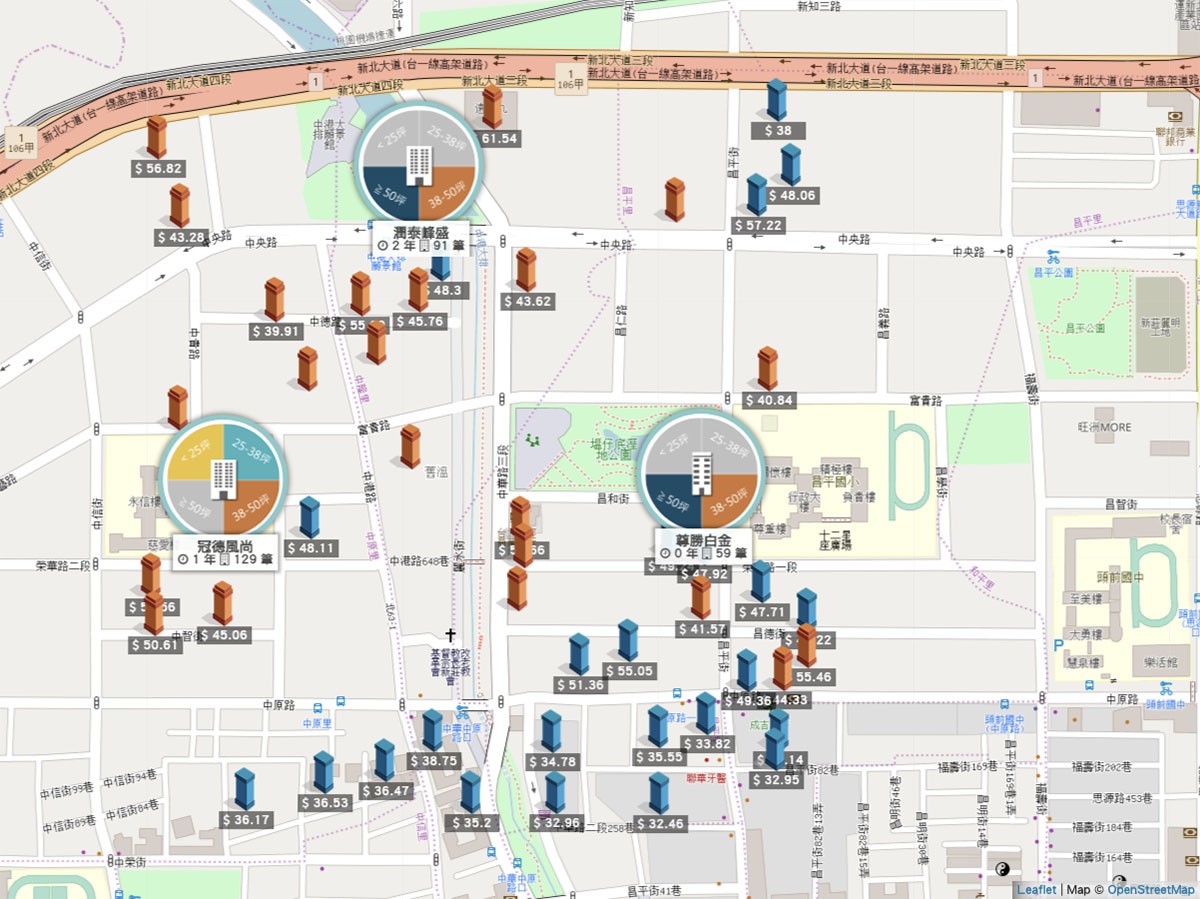Click the 福壽街202巷 lane label

(x=1103, y=768)
